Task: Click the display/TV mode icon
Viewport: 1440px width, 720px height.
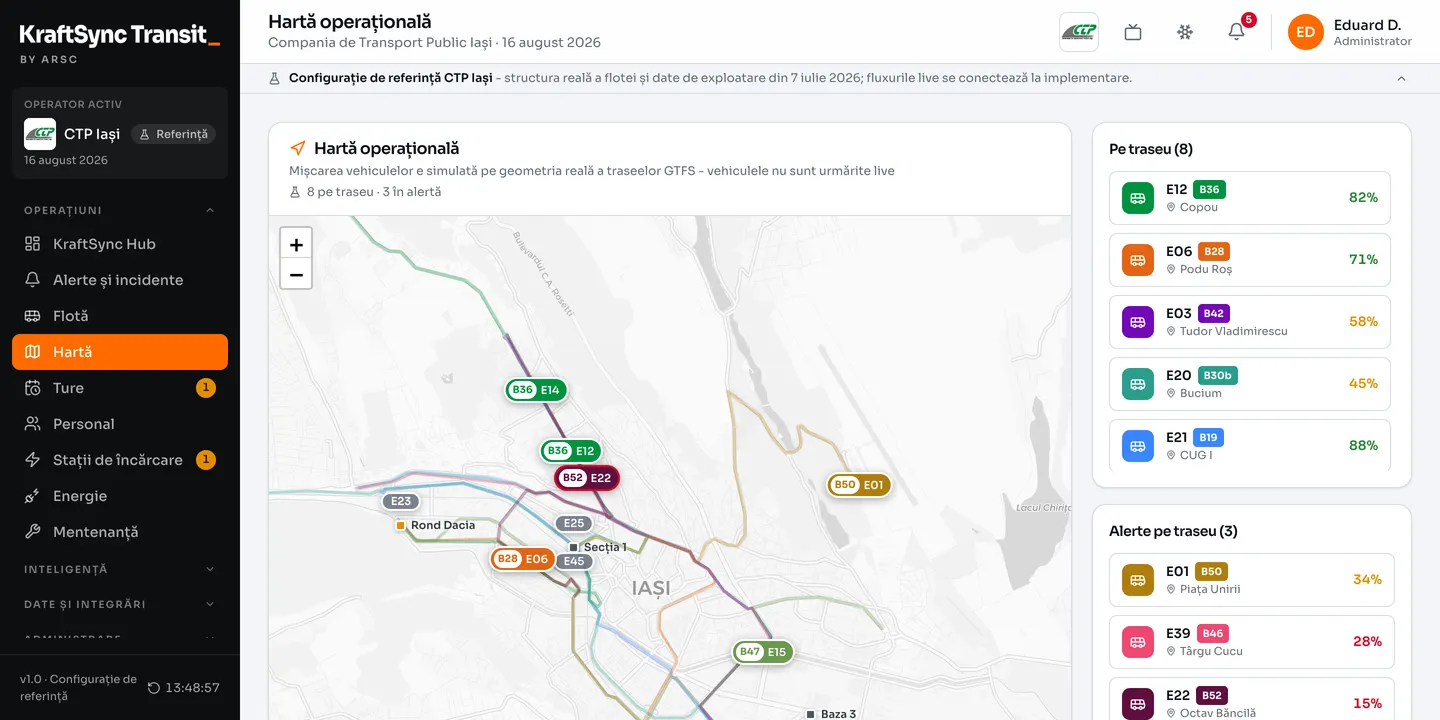Action: point(1133,32)
